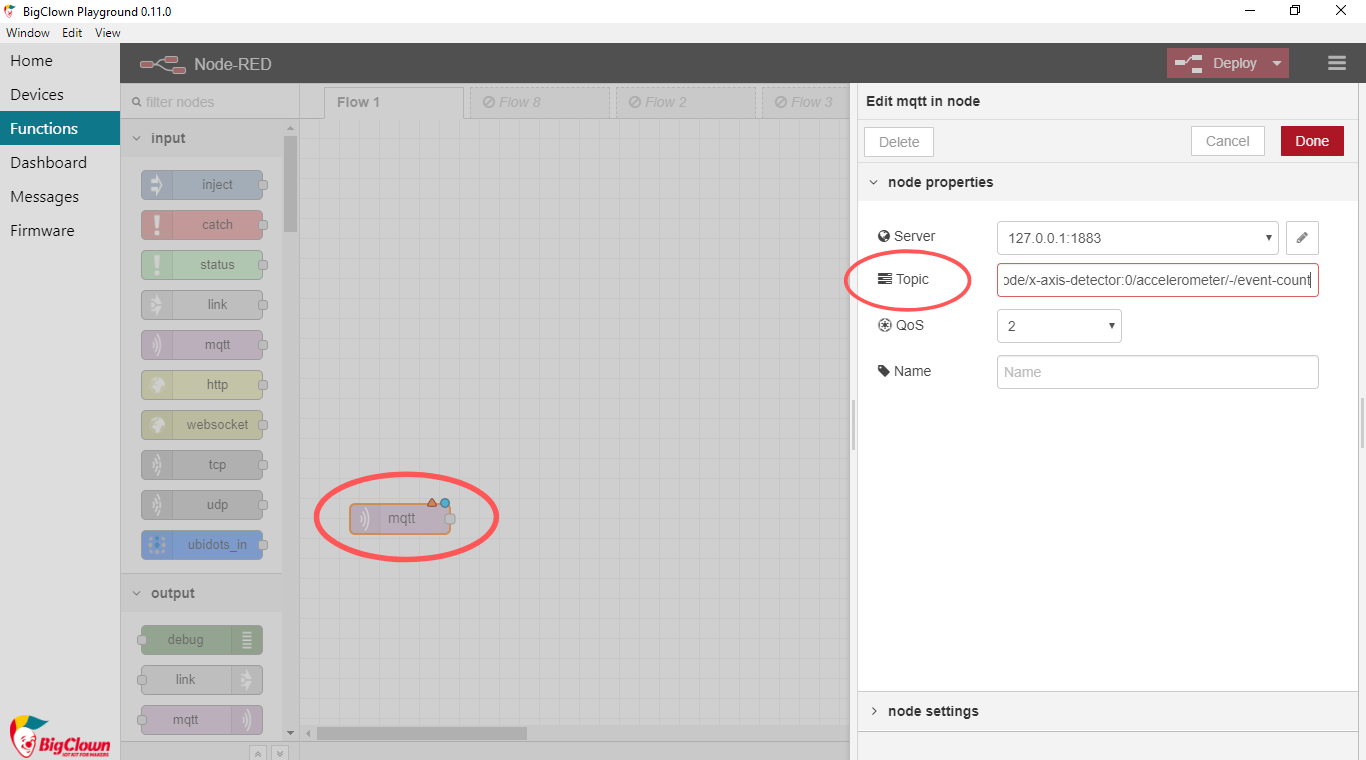Viewport: 1366px width, 760px height.
Task: Go to the Home page
Action: coord(60,60)
